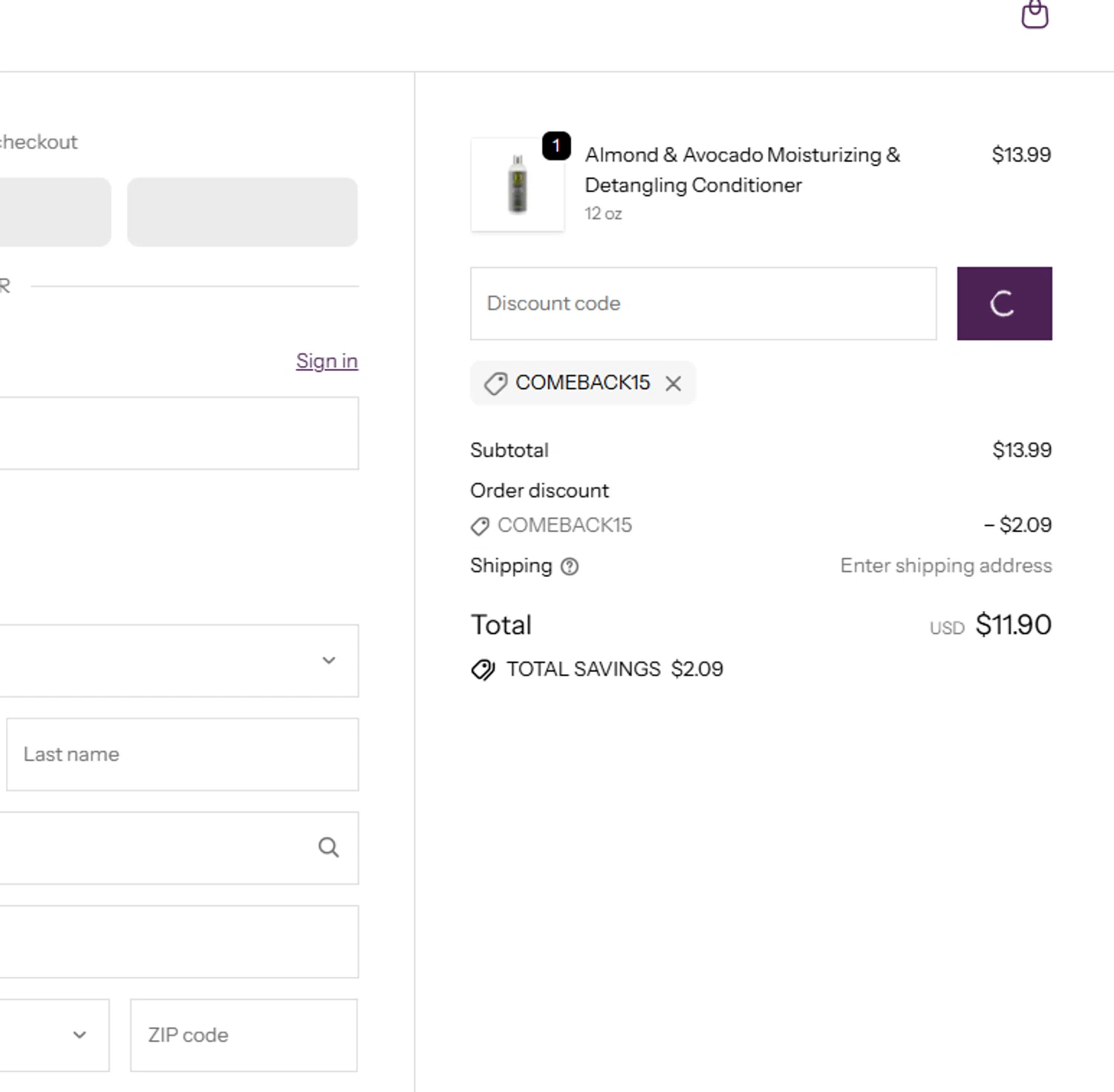Click the ZIP code field

point(244,1035)
